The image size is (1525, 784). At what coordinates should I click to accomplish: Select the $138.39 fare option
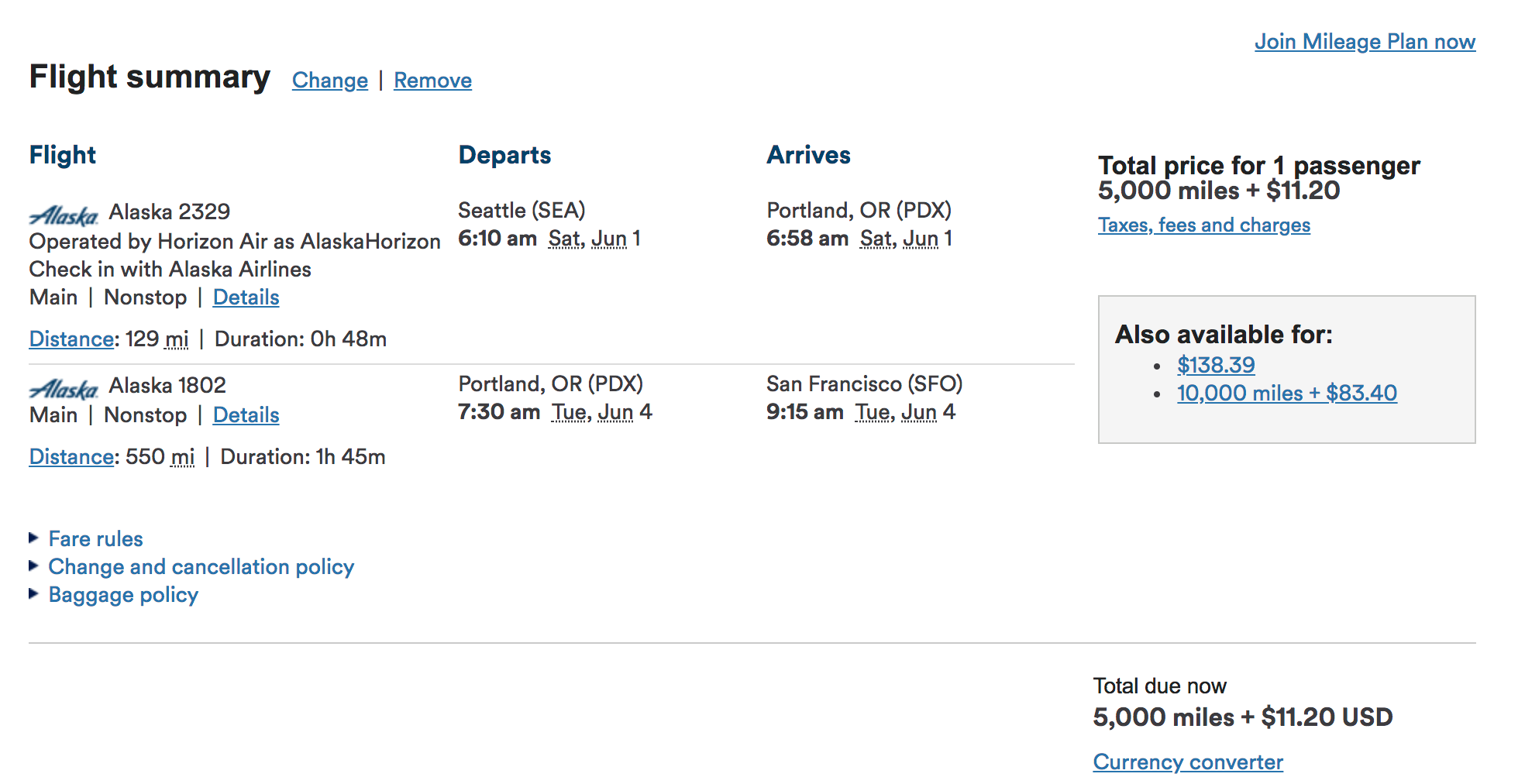pos(1216,365)
